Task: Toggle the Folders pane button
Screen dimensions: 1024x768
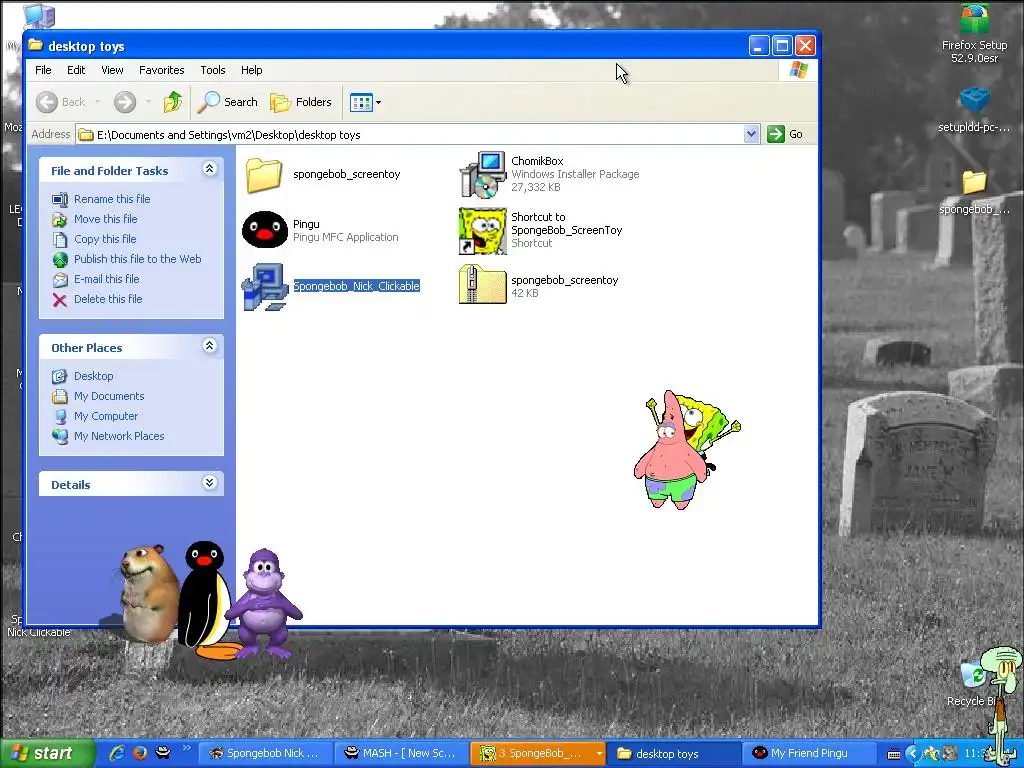Action: (x=301, y=102)
